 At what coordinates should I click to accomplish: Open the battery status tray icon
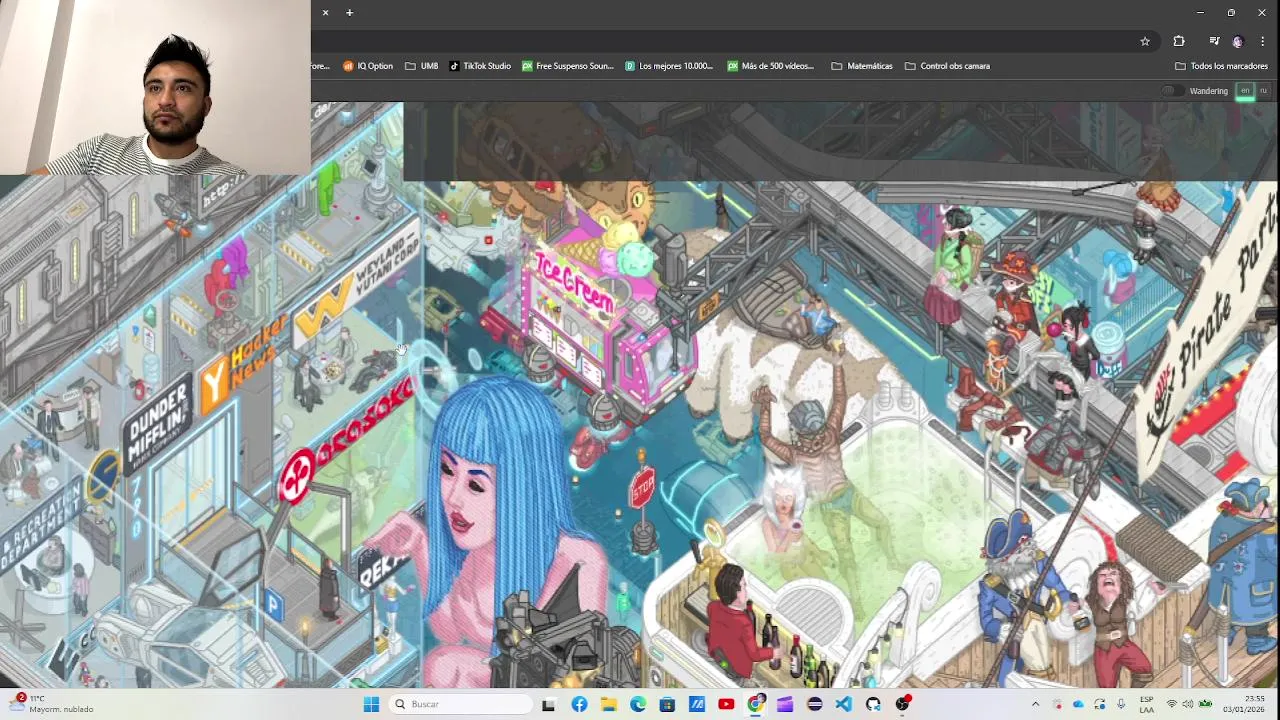coord(1206,704)
